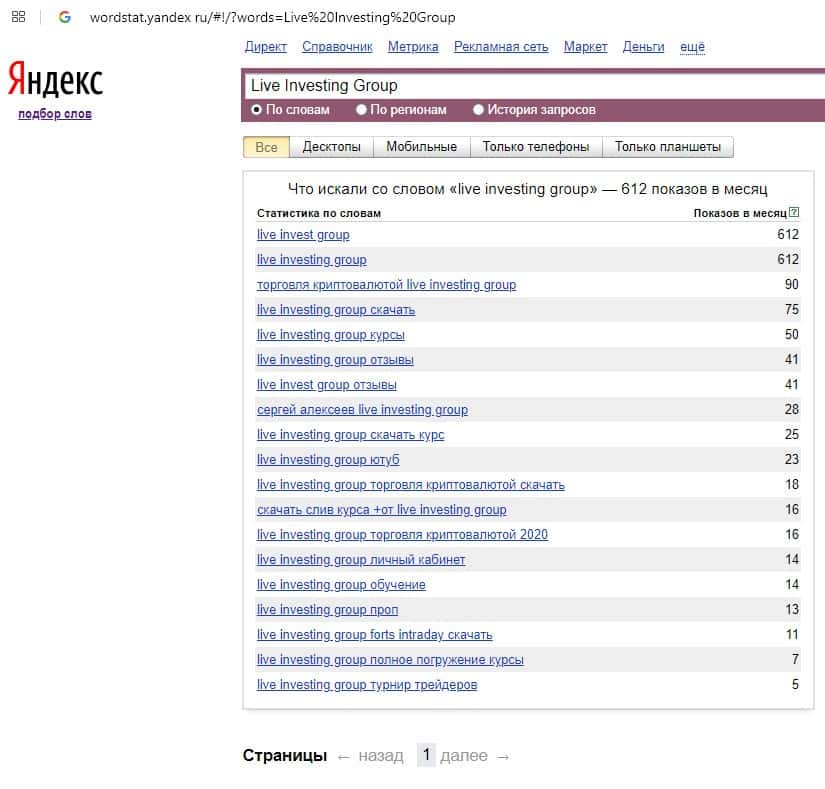
Task: Select the История запросов radio button
Action: click(x=478, y=110)
